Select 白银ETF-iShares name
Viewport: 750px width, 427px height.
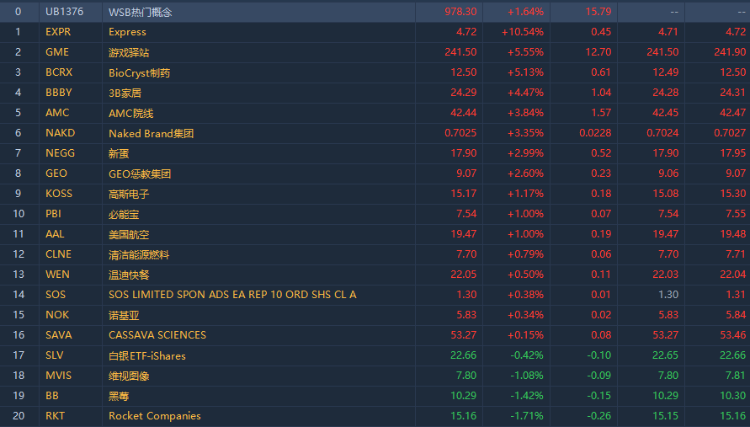click(147, 356)
